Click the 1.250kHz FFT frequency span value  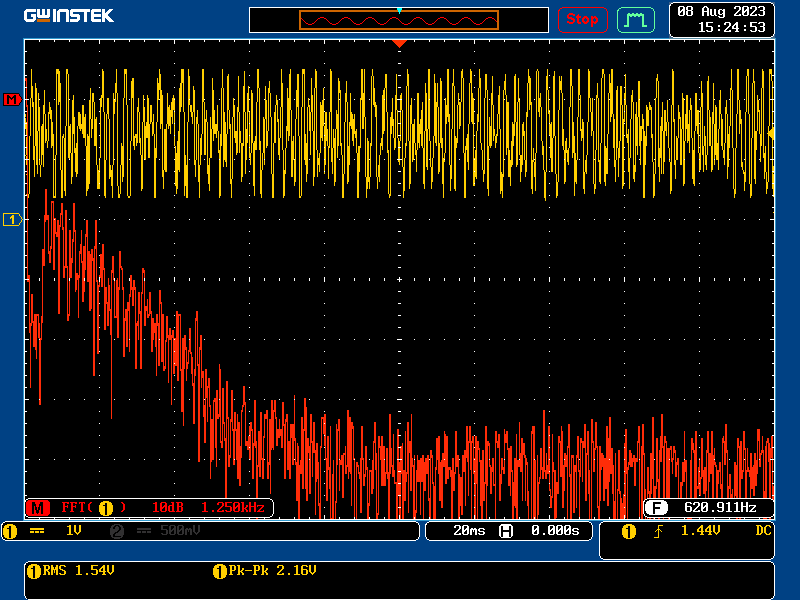233,508
